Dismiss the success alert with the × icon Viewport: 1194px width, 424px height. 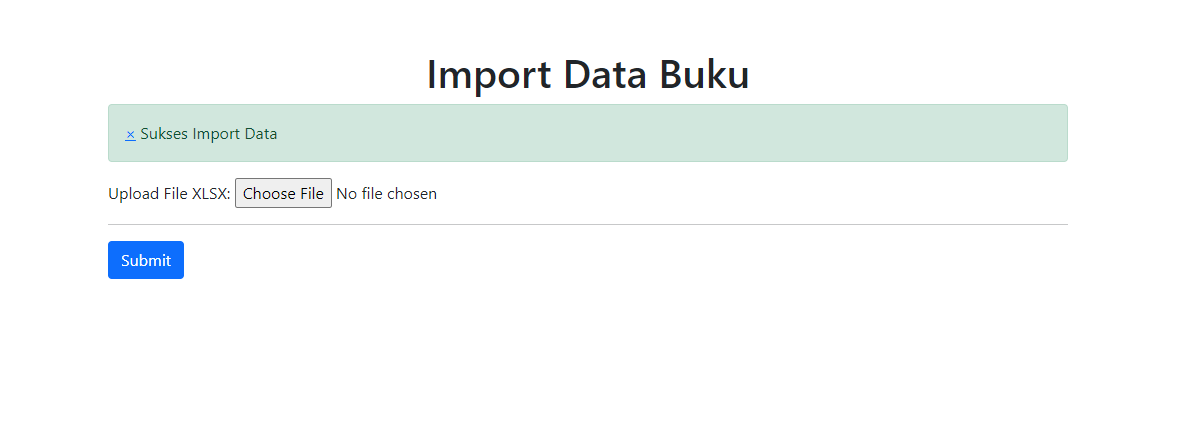130,134
